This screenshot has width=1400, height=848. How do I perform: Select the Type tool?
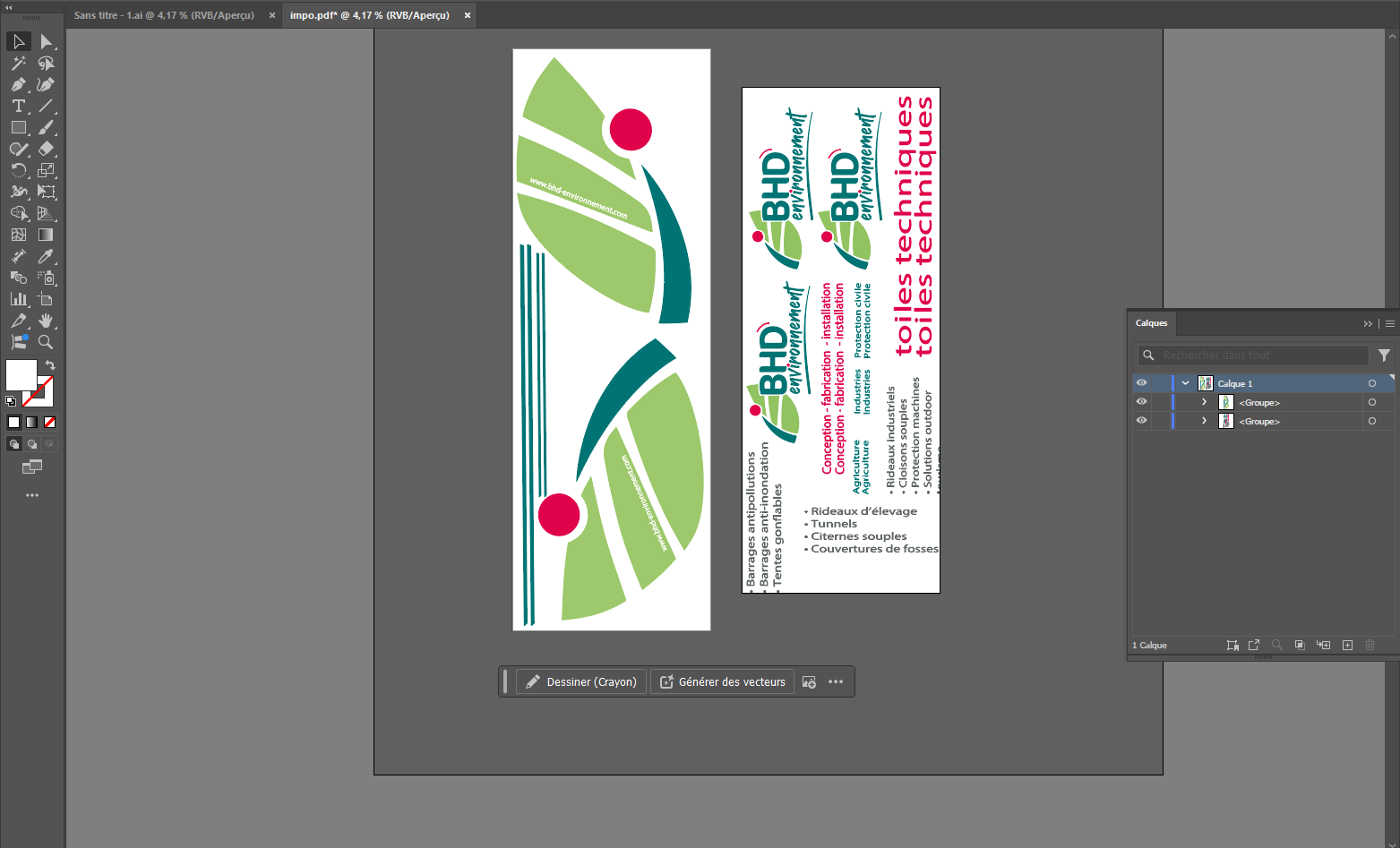pos(19,106)
